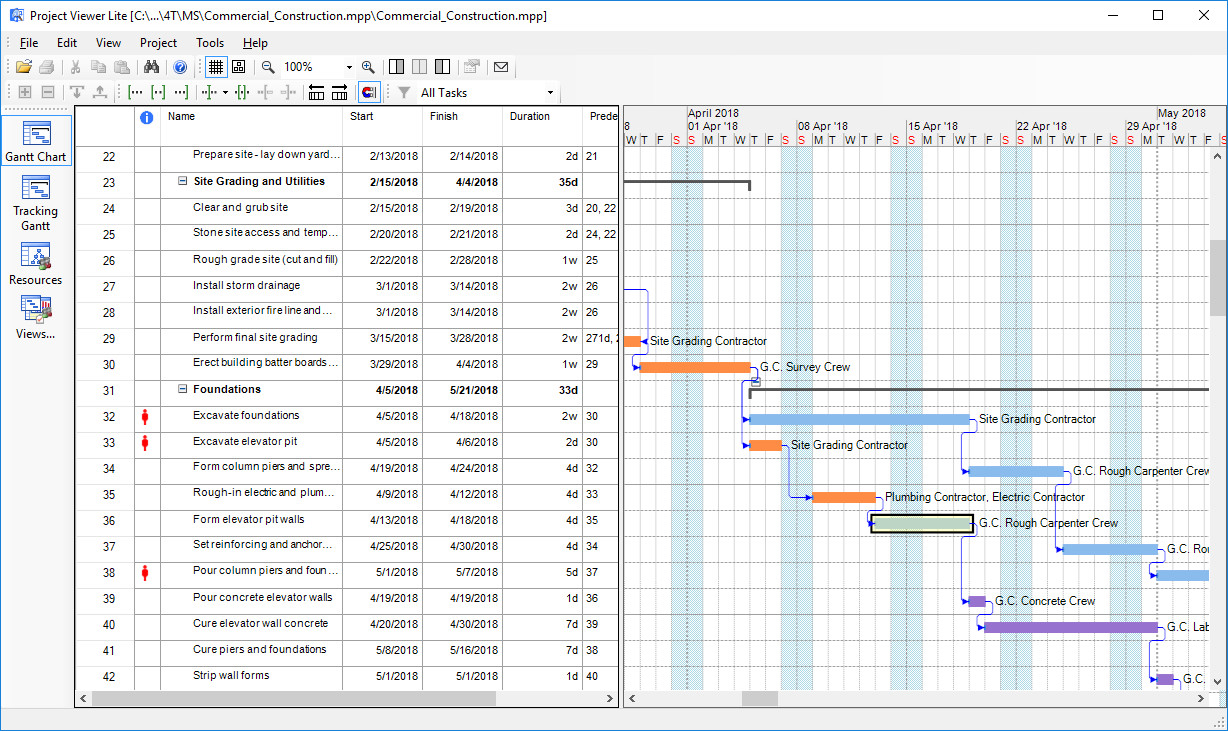Toggle the left-pane view layout icon
Viewport: 1228px width, 731px height.
[396, 67]
